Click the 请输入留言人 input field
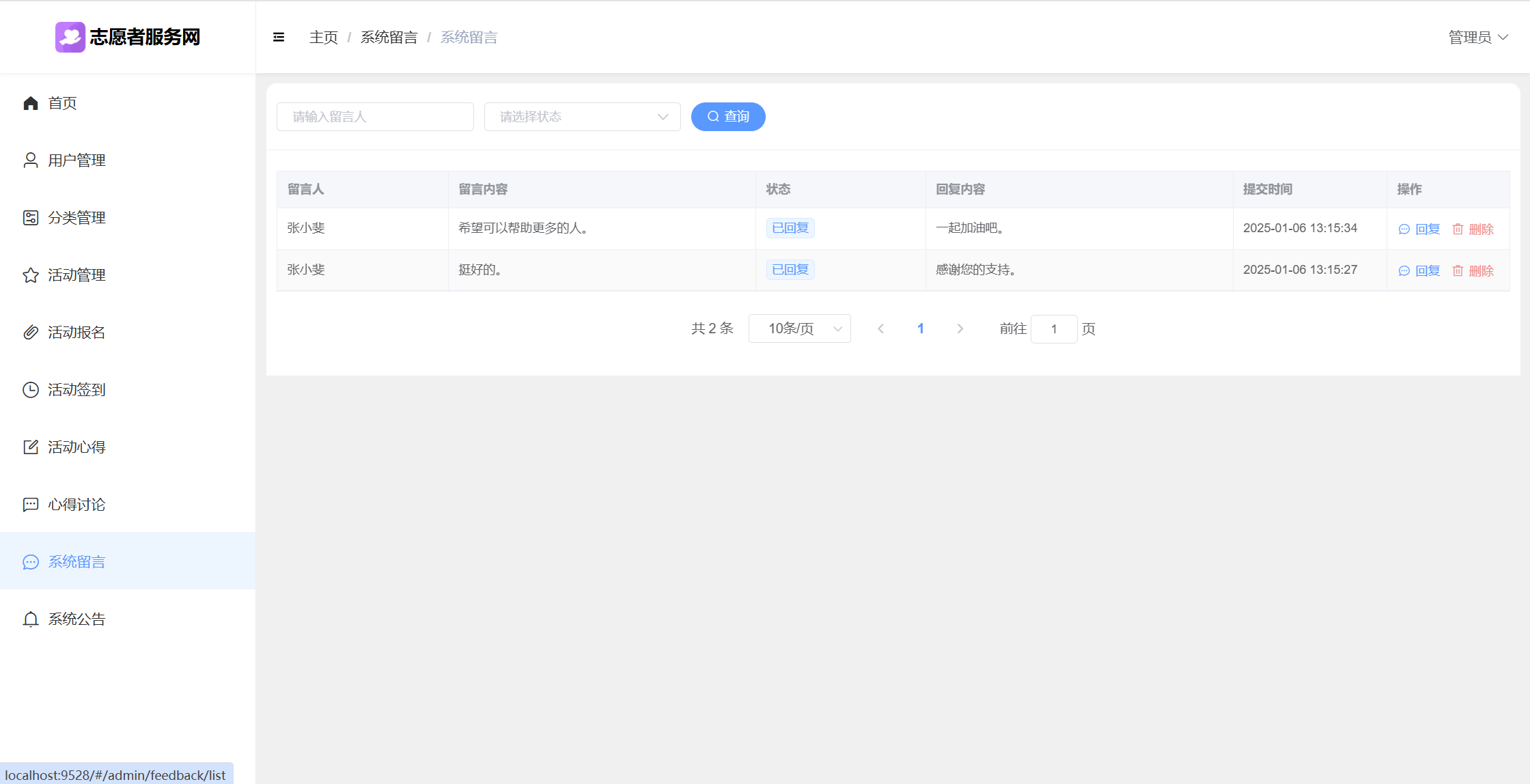The image size is (1530, 784). (x=375, y=117)
